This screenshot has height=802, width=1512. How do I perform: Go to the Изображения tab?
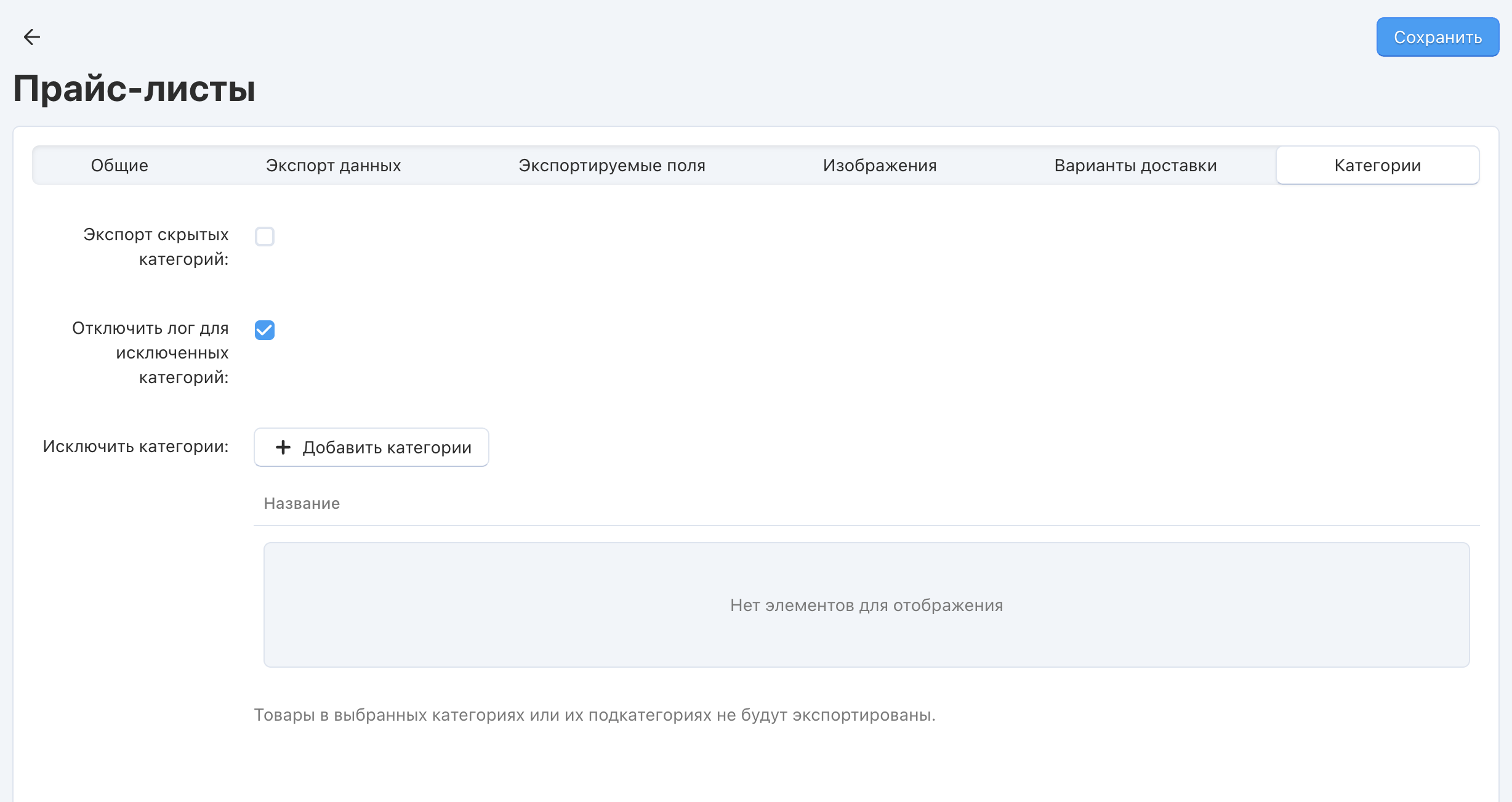pyautogui.click(x=879, y=165)
